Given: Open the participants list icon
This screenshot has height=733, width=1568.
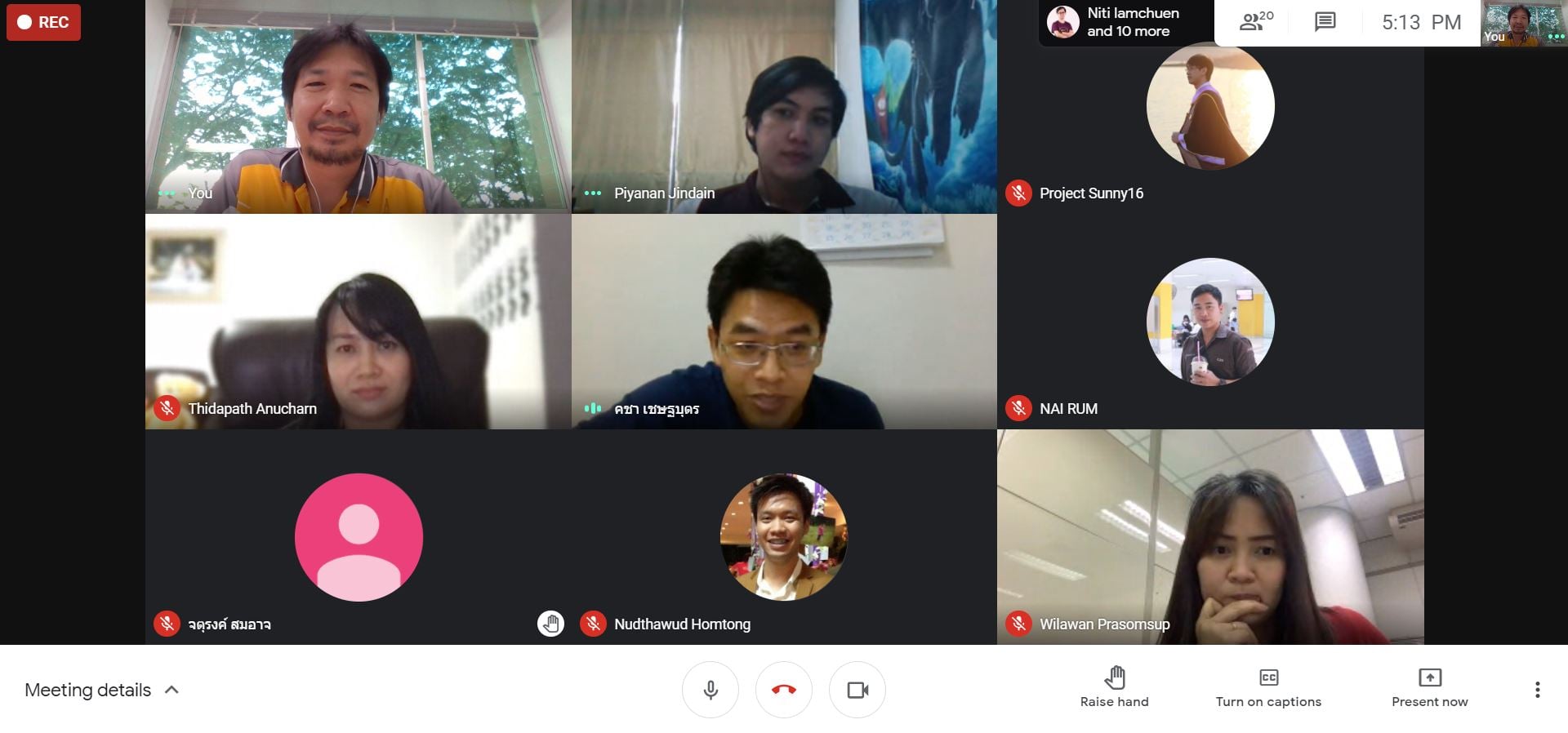Looking at the screenshot, I should (x=1256, y=22).
